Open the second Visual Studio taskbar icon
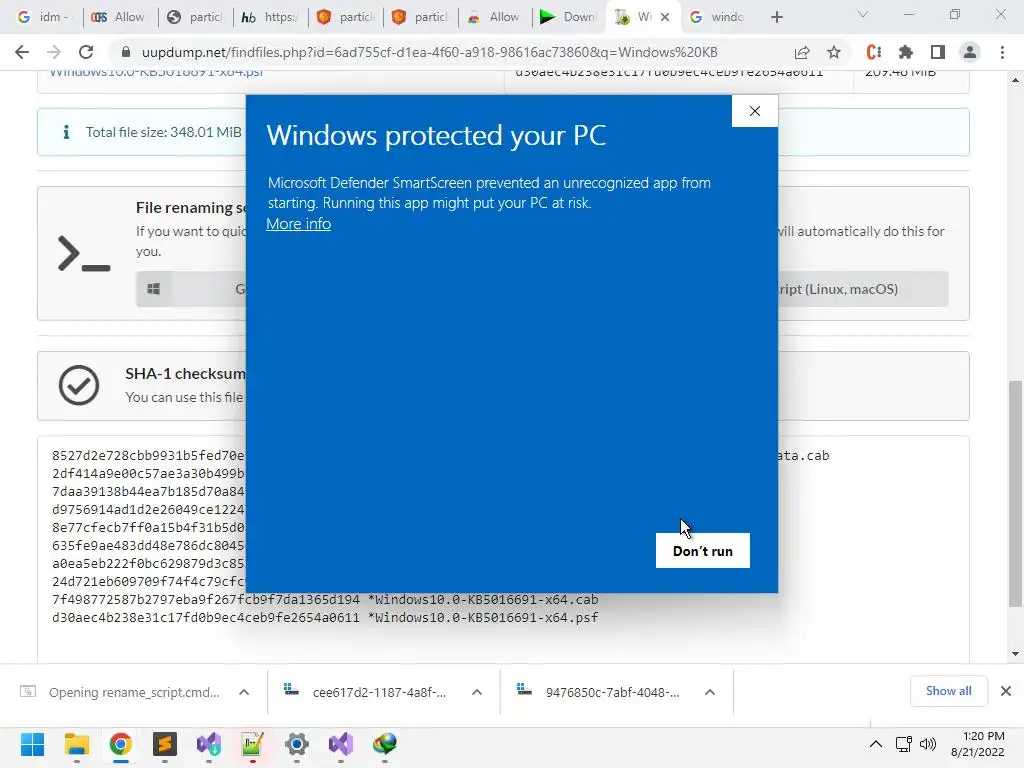 pos(340,744)
